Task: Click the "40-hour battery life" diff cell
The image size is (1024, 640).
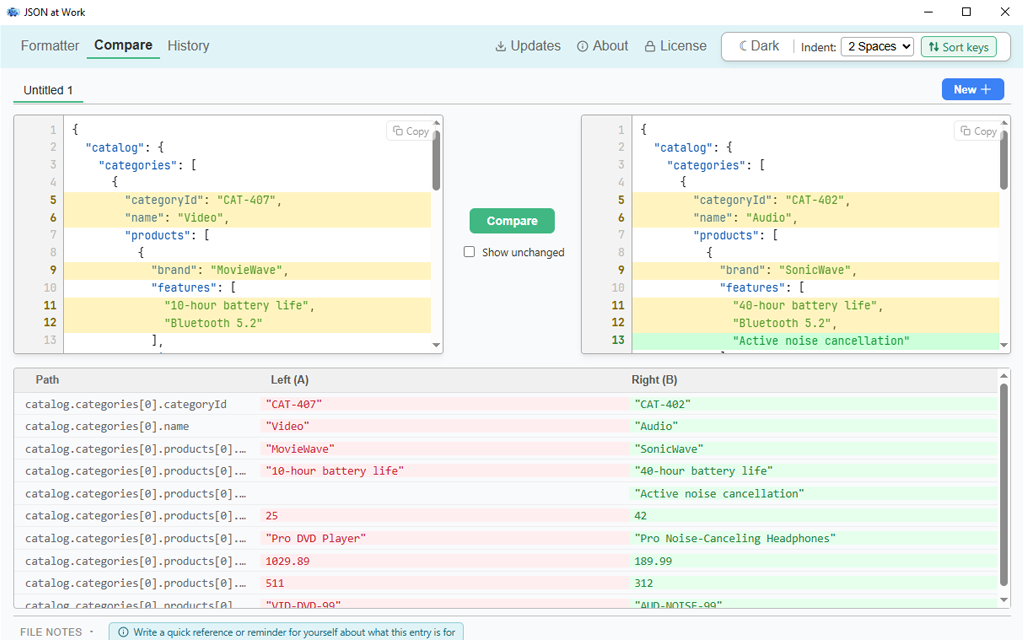Action: pyautogui.click(x=814, y=471)
